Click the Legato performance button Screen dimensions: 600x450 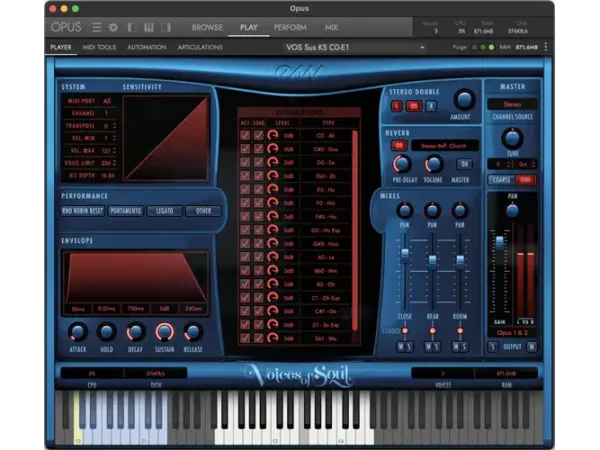pyautogui.click(x=165, y=211)
